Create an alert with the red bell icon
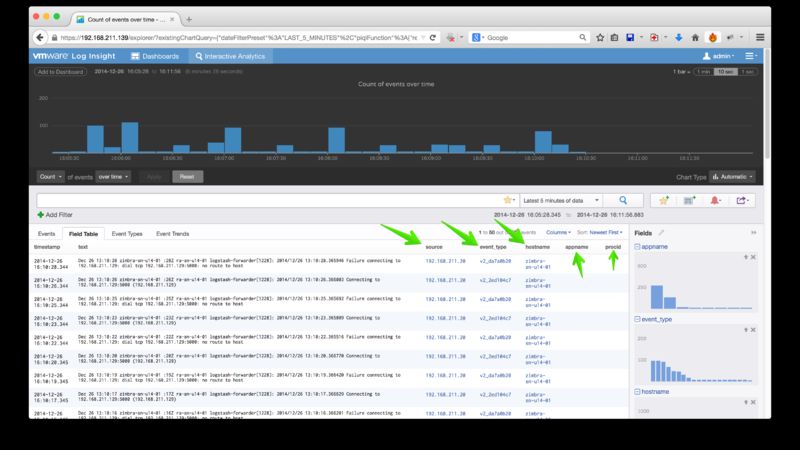The width and height of the screenshot is (800, 450). [x=716, y=201]
